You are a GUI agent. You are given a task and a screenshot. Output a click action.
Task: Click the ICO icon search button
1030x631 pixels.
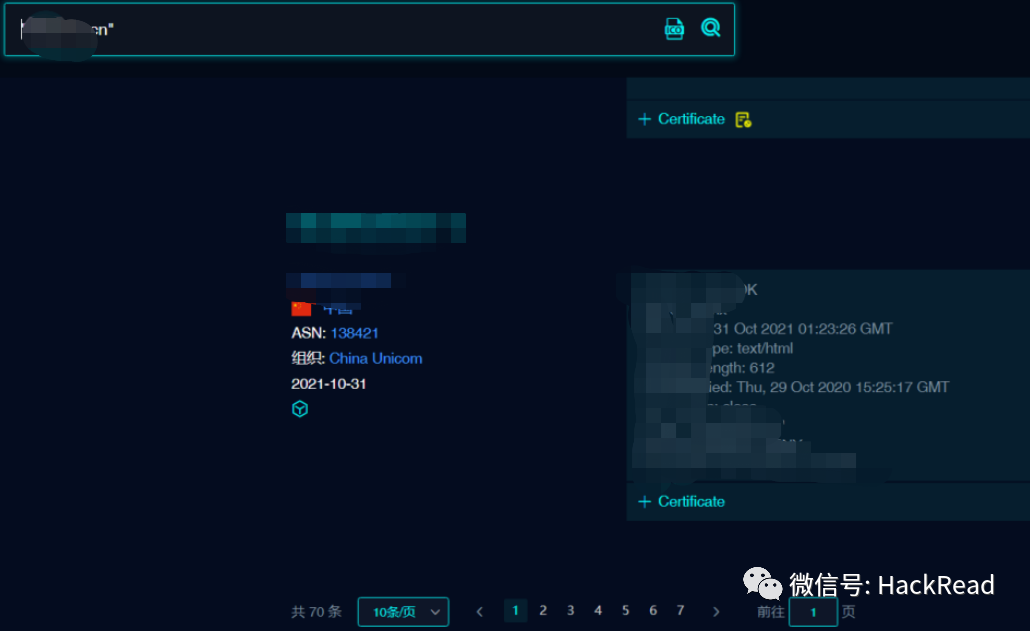click(x=675, y=28)
